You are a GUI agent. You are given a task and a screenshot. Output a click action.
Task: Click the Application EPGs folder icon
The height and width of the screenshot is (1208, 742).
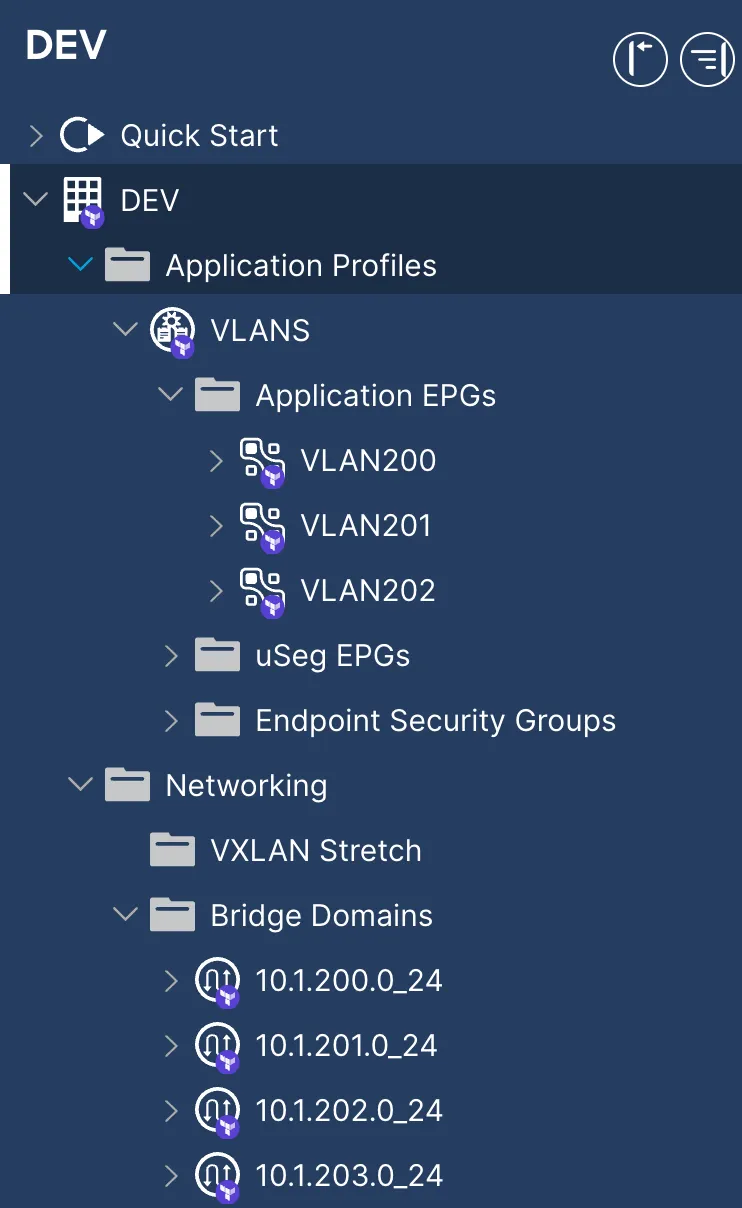(217, 396)
